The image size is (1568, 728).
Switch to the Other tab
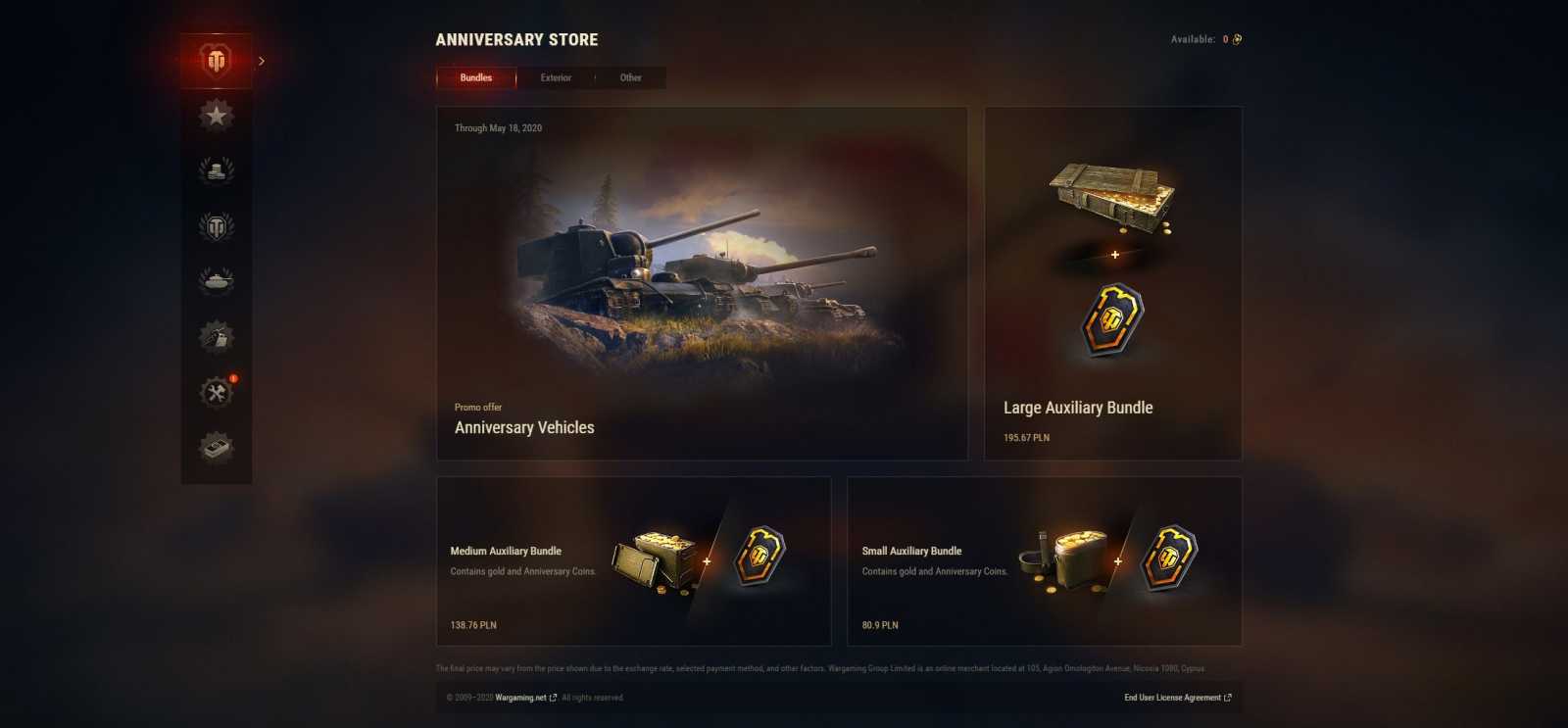(x=630, y=77)
